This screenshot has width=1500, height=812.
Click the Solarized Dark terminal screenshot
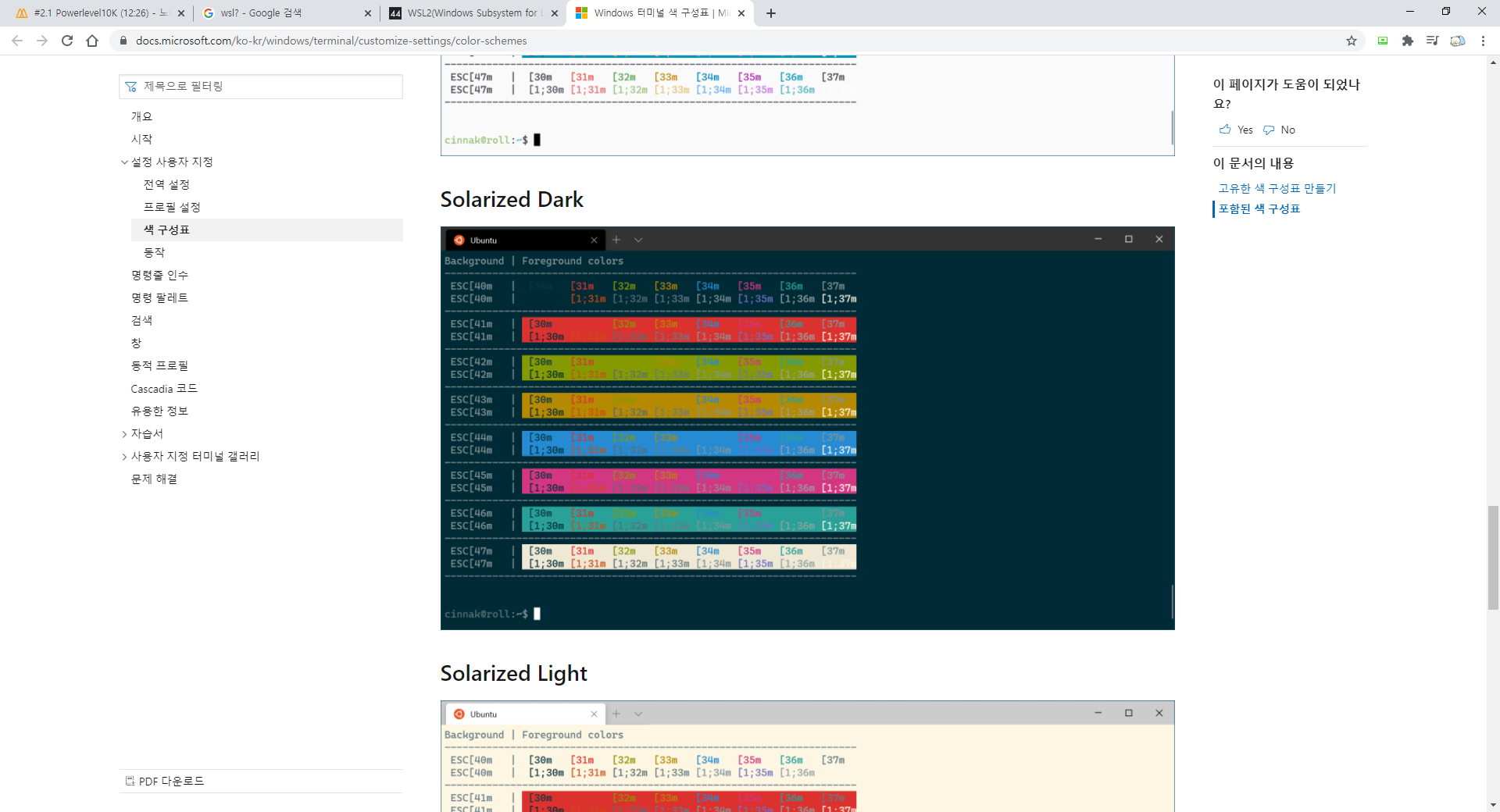click(x=808, y=429)
